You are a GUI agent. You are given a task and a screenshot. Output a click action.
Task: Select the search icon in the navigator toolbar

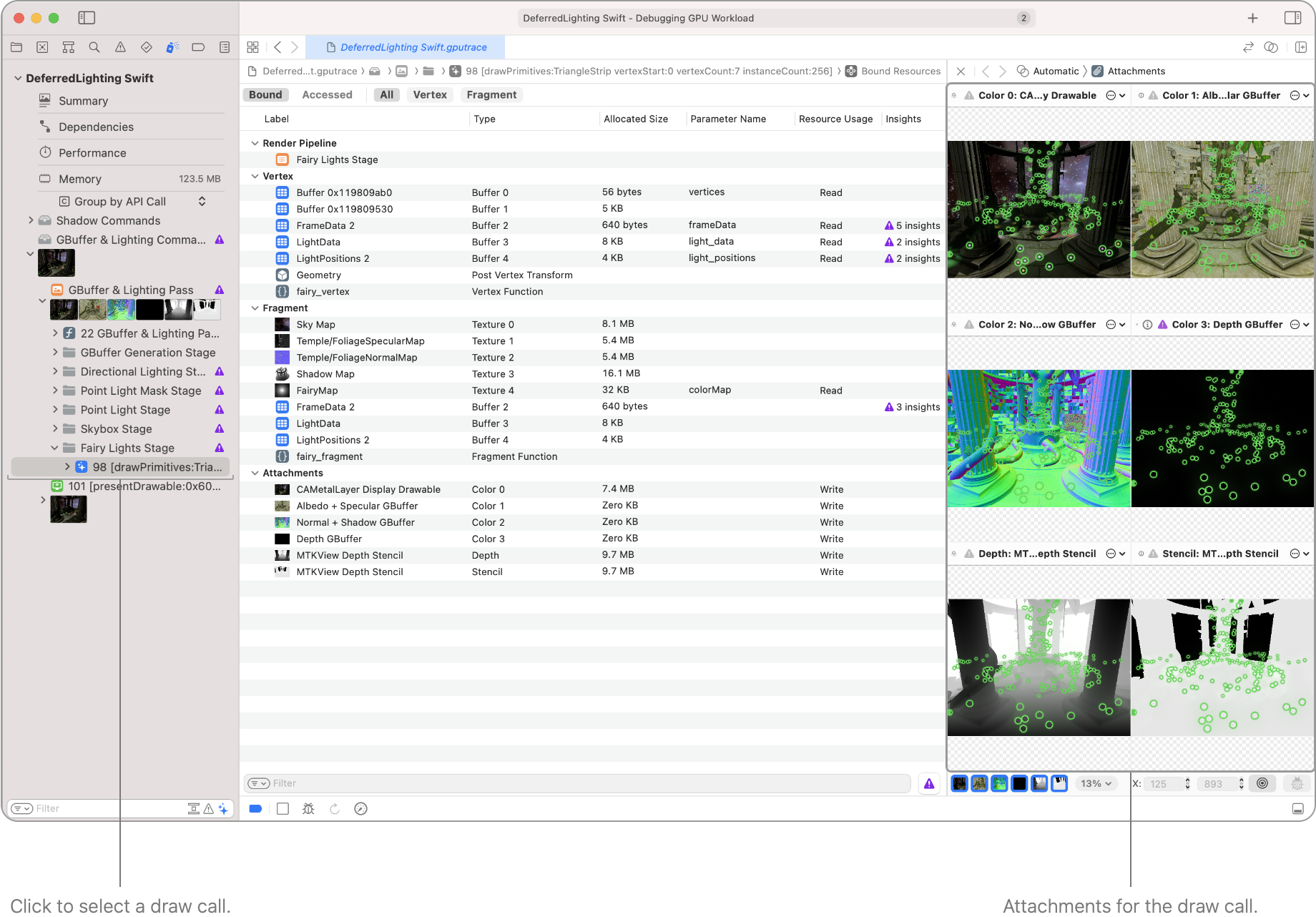[x=94, y=47]
